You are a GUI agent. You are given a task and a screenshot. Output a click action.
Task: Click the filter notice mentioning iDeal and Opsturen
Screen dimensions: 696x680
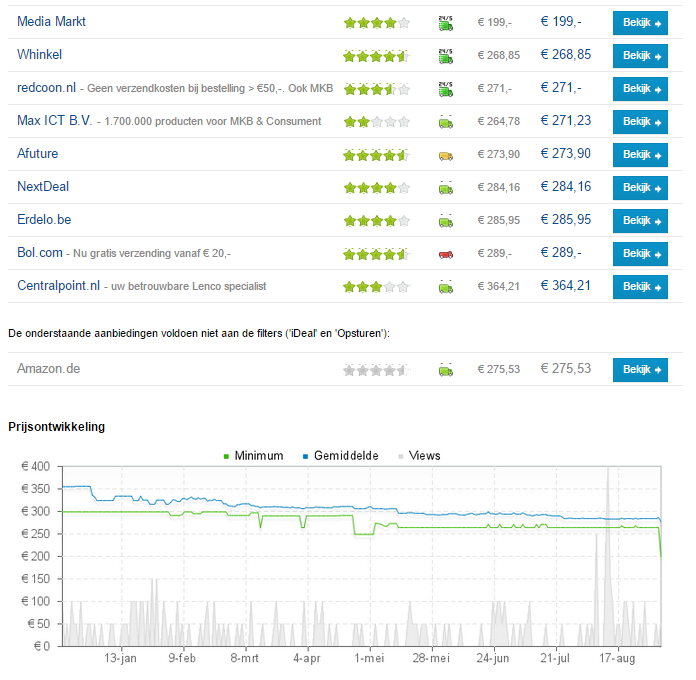click(x=199, y=333)
